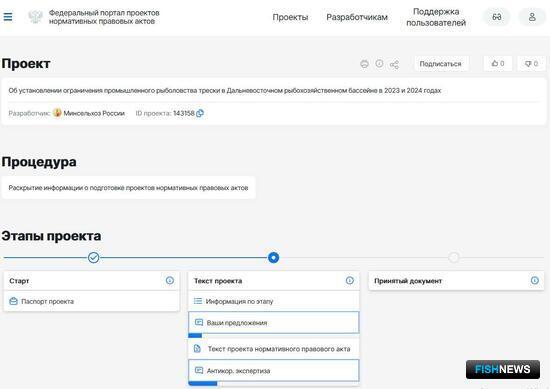Select the Принятый документ stage marker

tap(454, 257)
